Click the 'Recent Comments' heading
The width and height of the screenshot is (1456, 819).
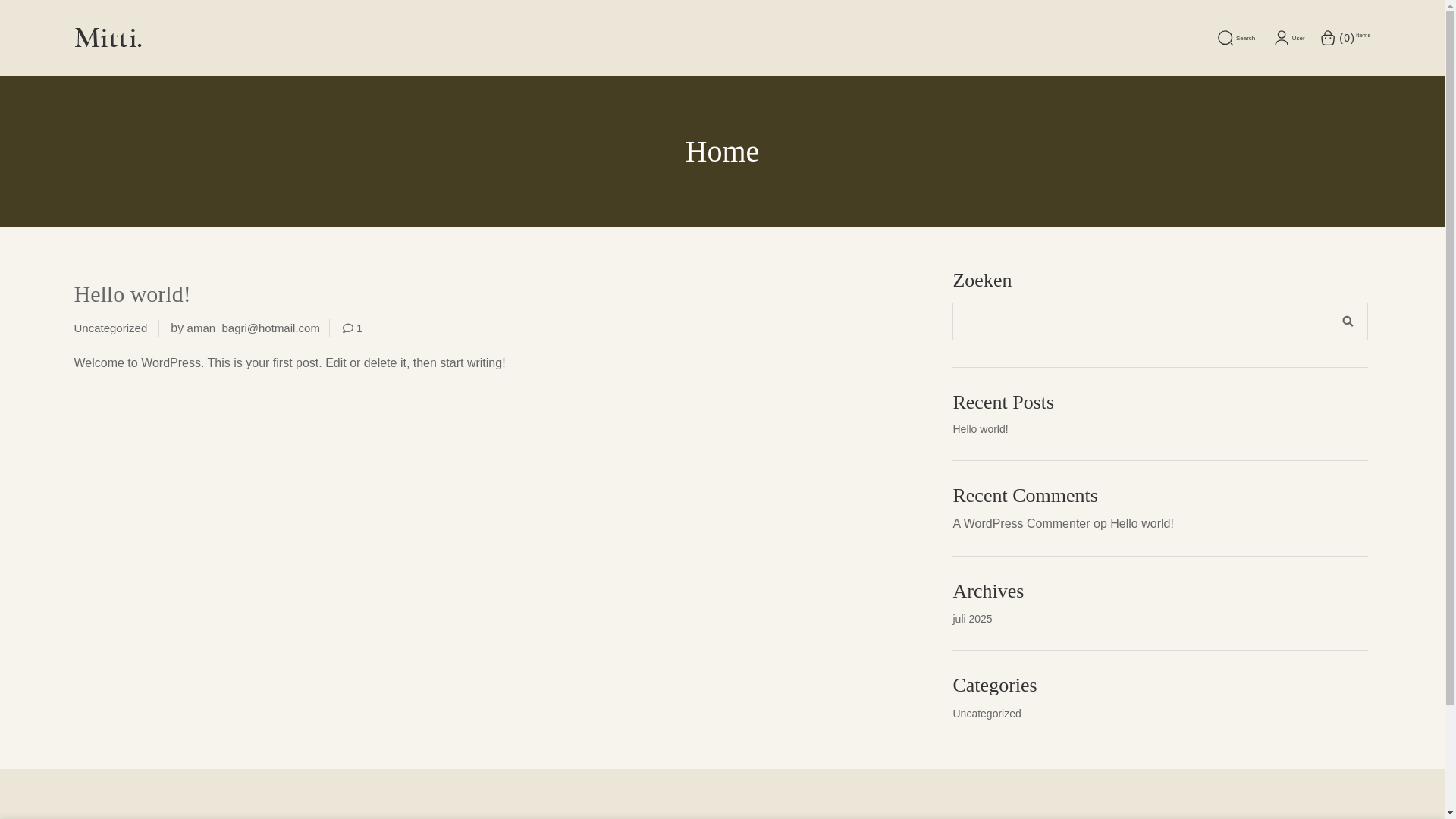click(x=1025, y=496)
